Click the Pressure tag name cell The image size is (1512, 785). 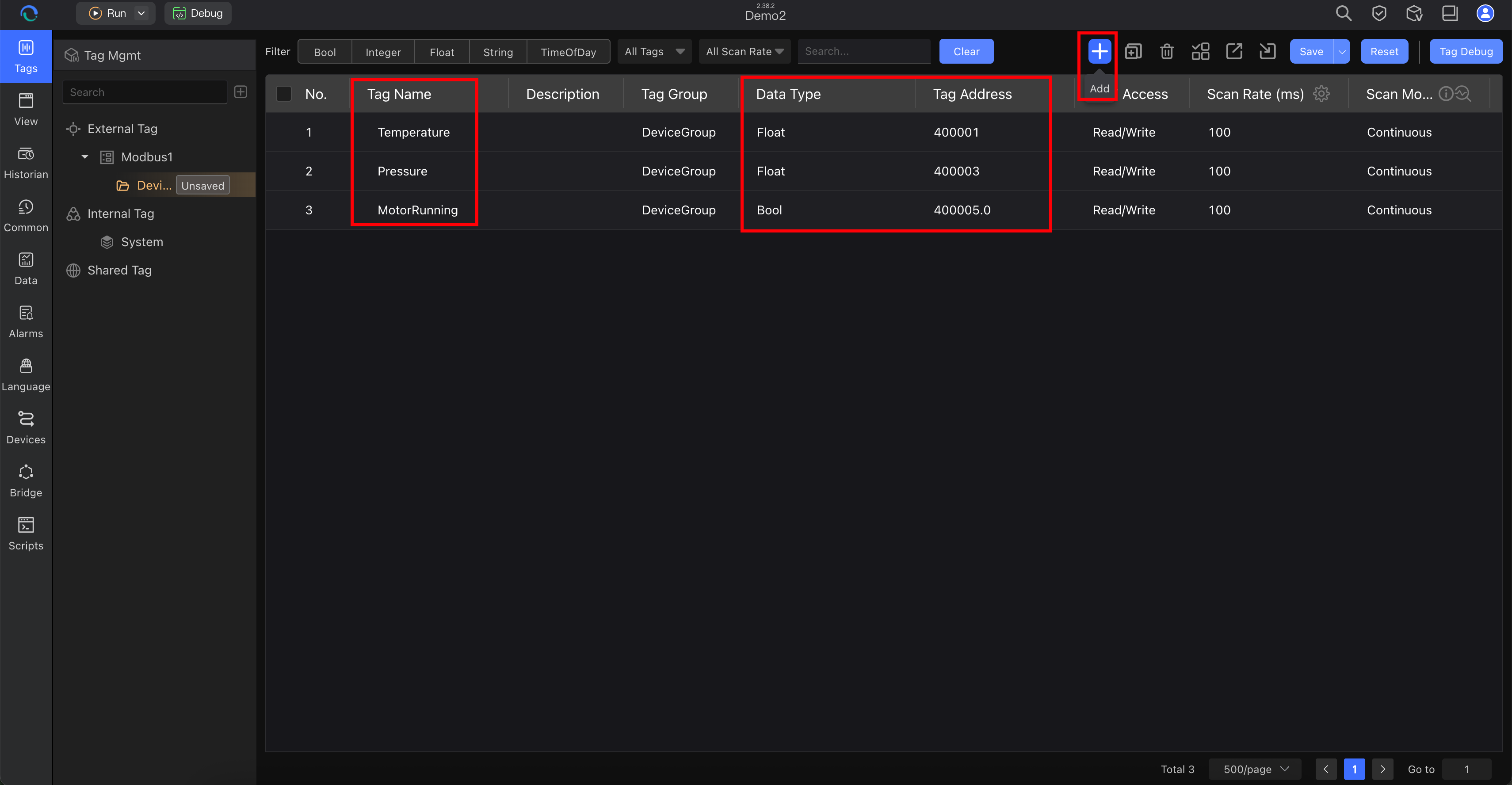pos(402,171)
